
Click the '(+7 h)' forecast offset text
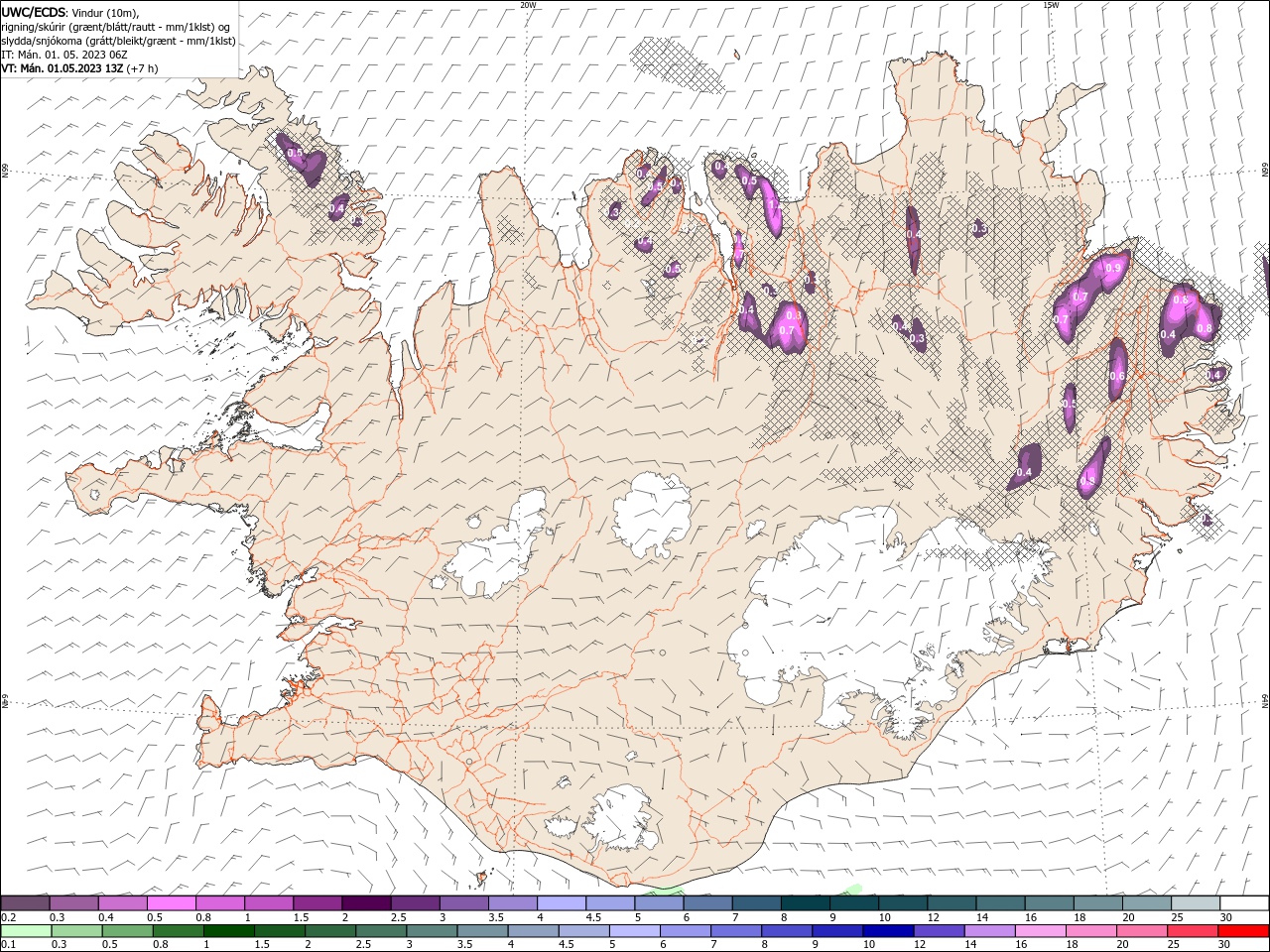click(143, 68)
